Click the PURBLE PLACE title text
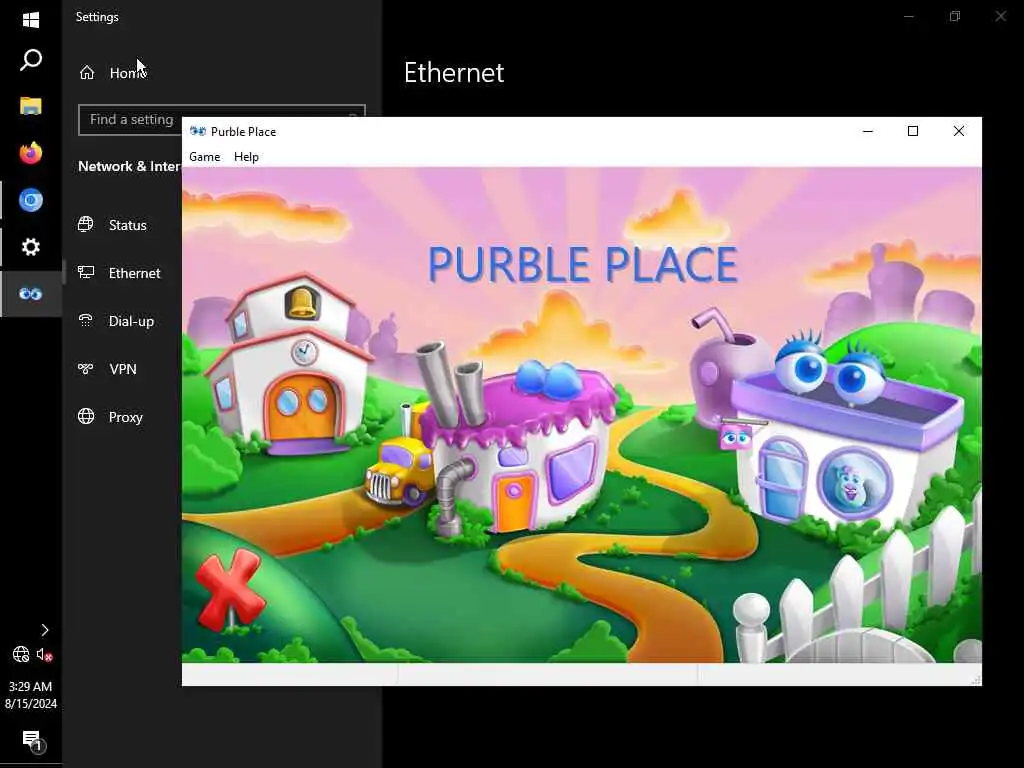1024x768 pixels. click(583, 264)
